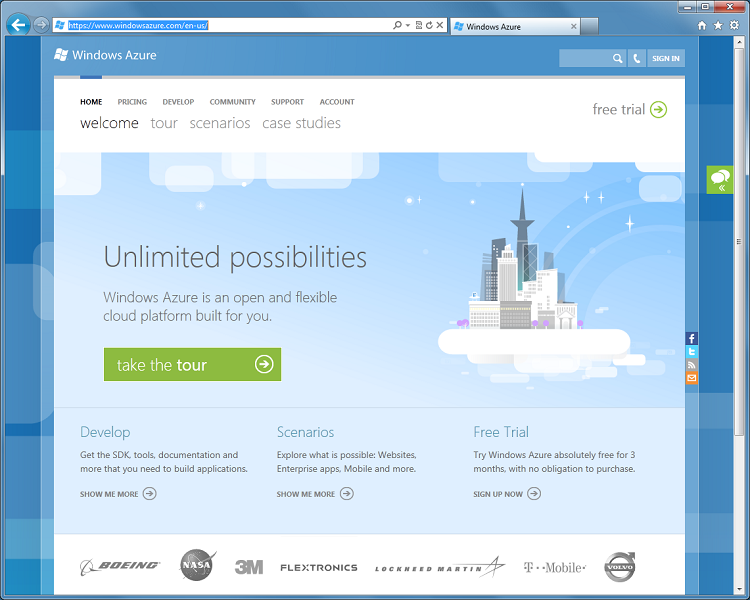
Task: Click the green free trial arrow icon
Action: [x=659, y=110]
